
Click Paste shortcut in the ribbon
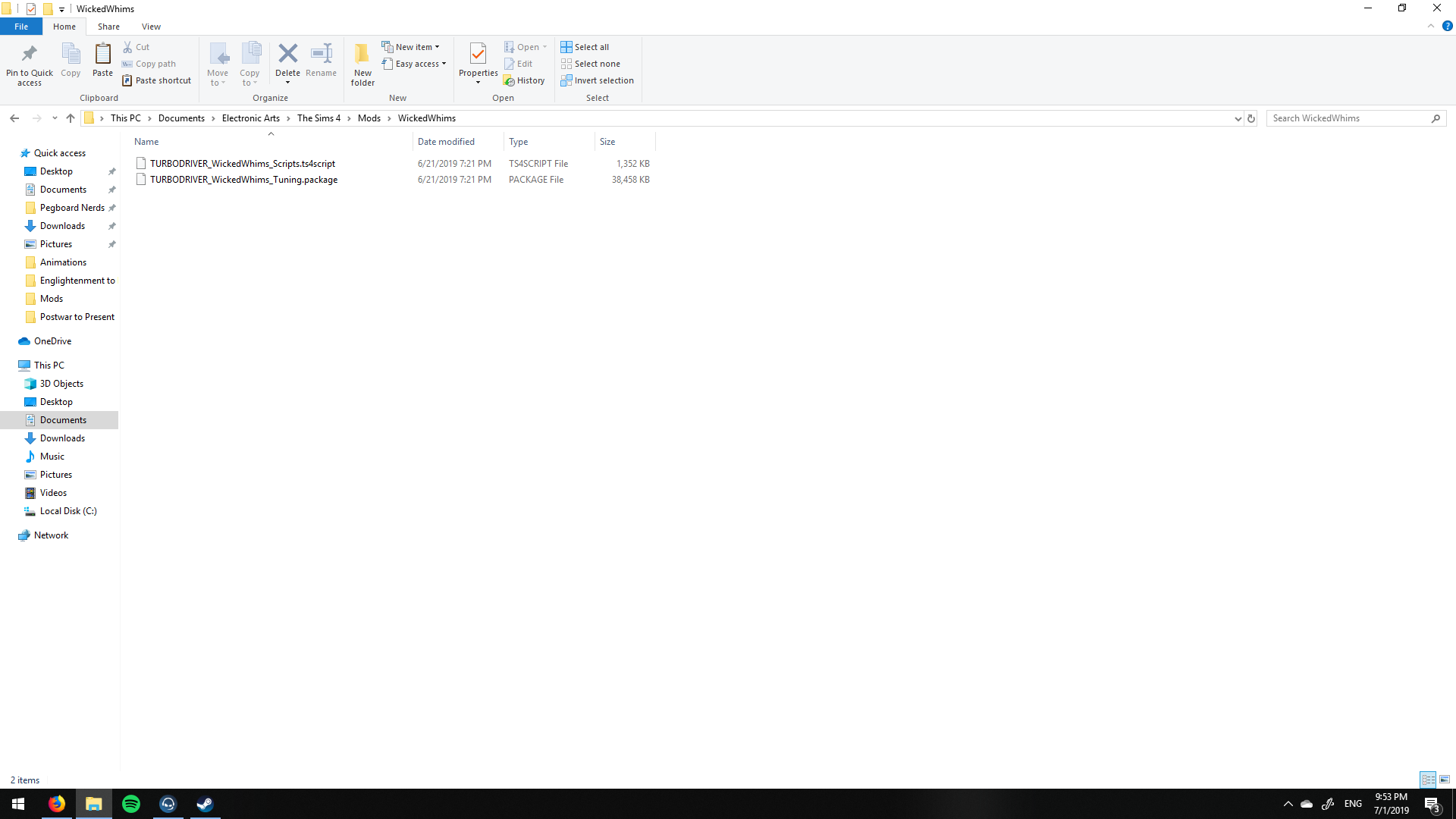pyautogui.click(x=157, y=80)
